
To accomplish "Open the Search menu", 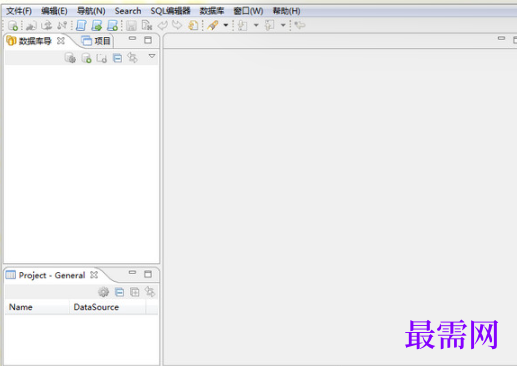I will (128, 11).
